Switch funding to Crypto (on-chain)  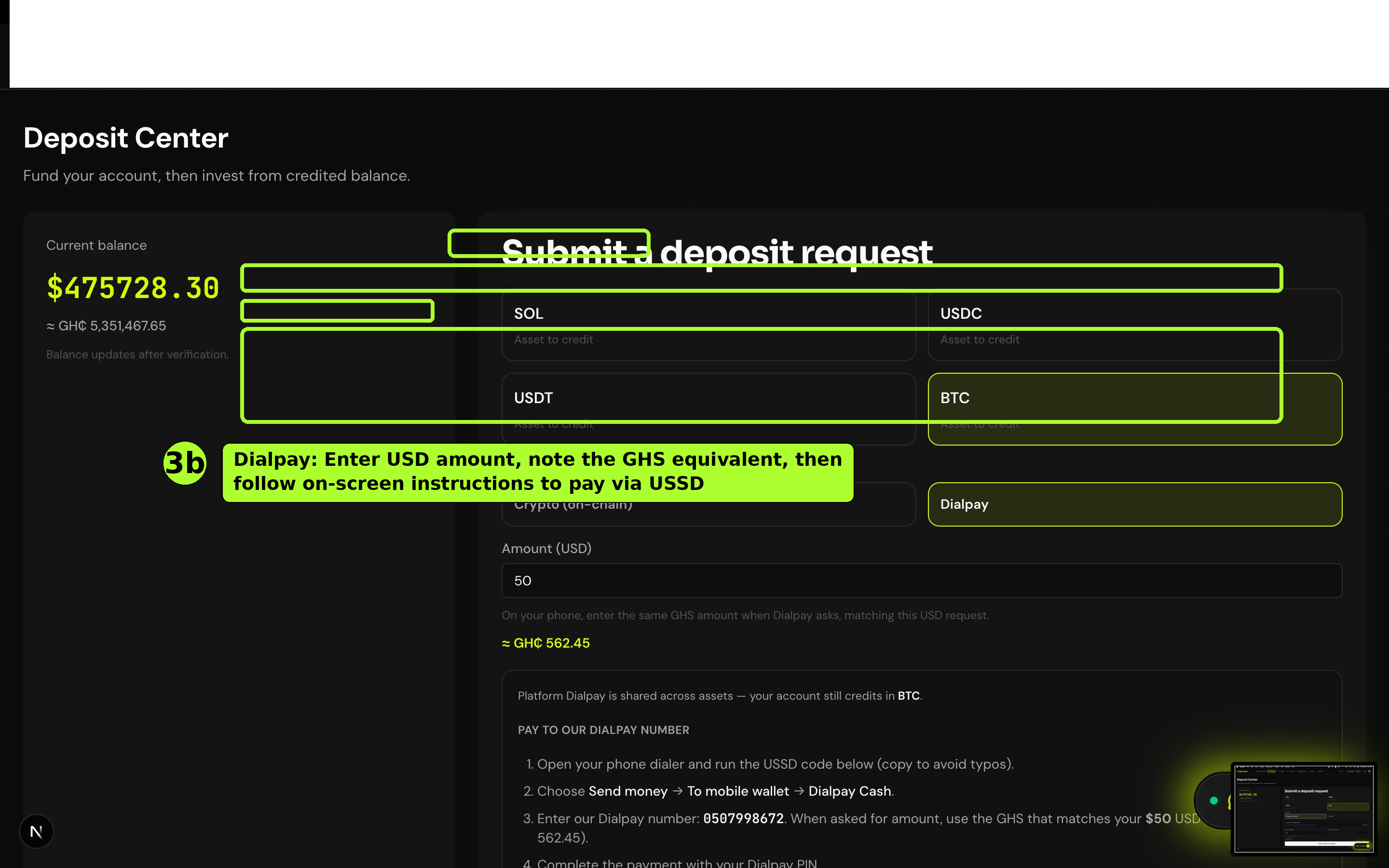click(x=708, y=504)
